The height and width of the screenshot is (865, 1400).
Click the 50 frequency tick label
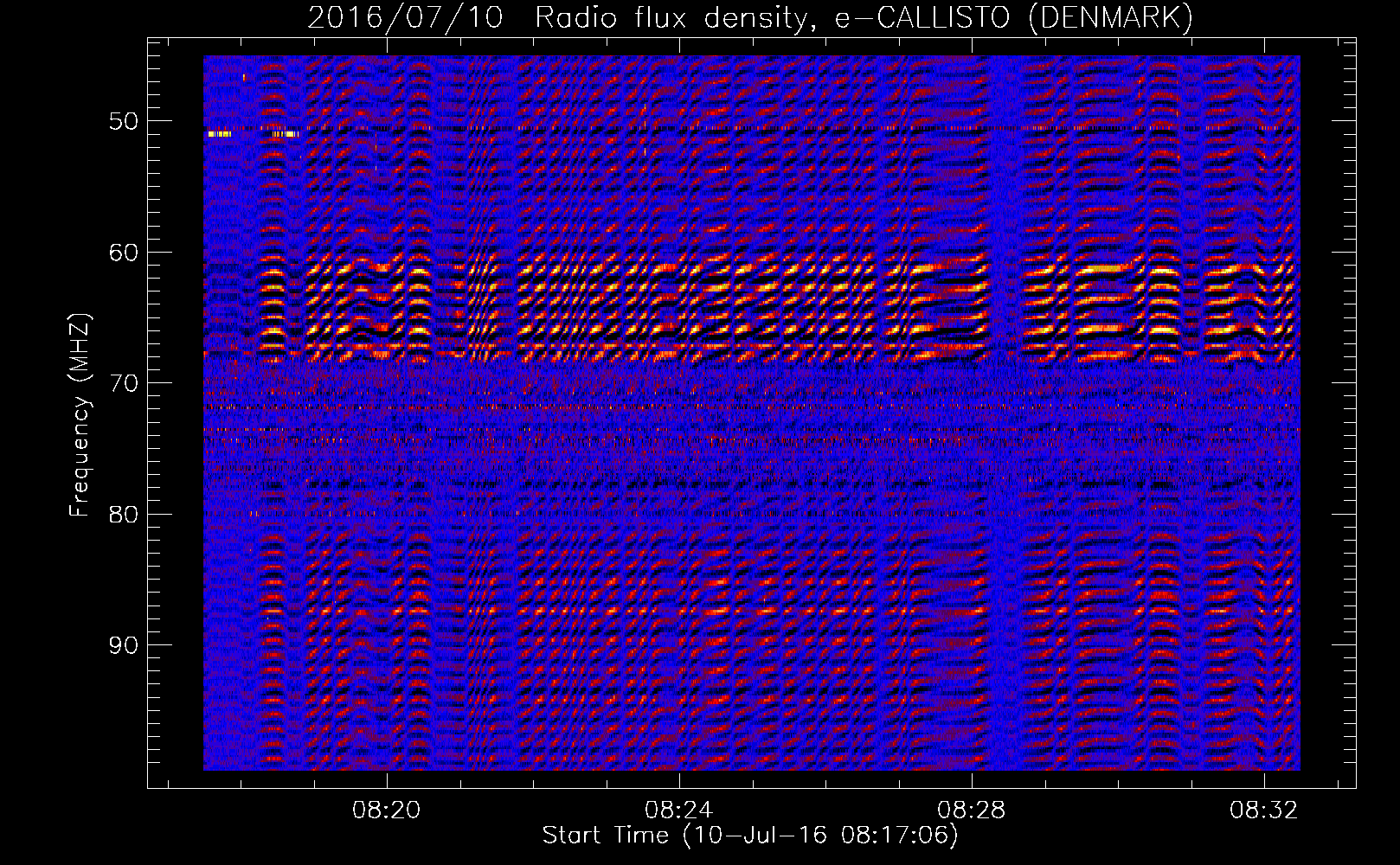click(124, 121)
